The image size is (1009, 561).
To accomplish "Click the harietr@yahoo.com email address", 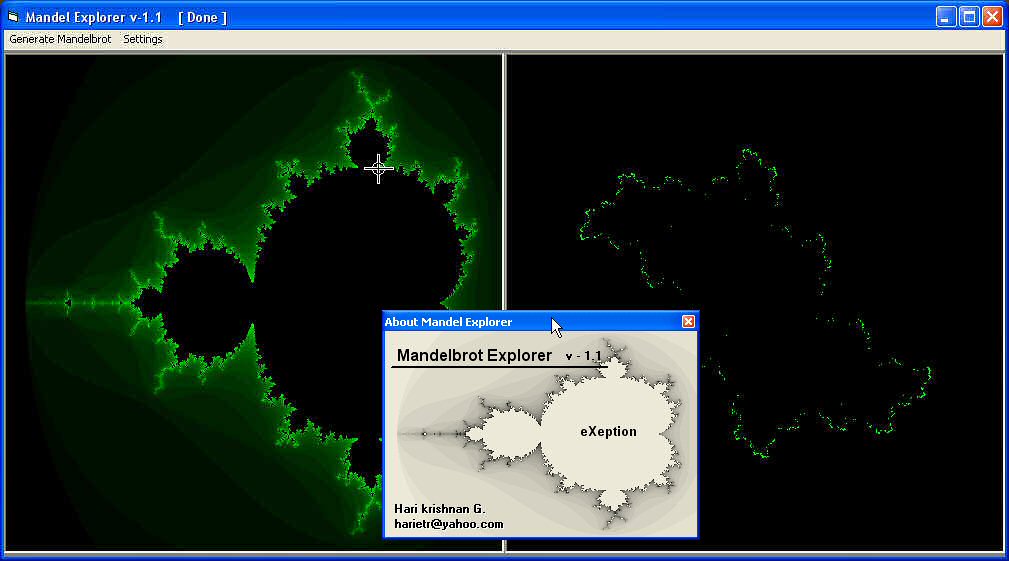I will point(449,524).
